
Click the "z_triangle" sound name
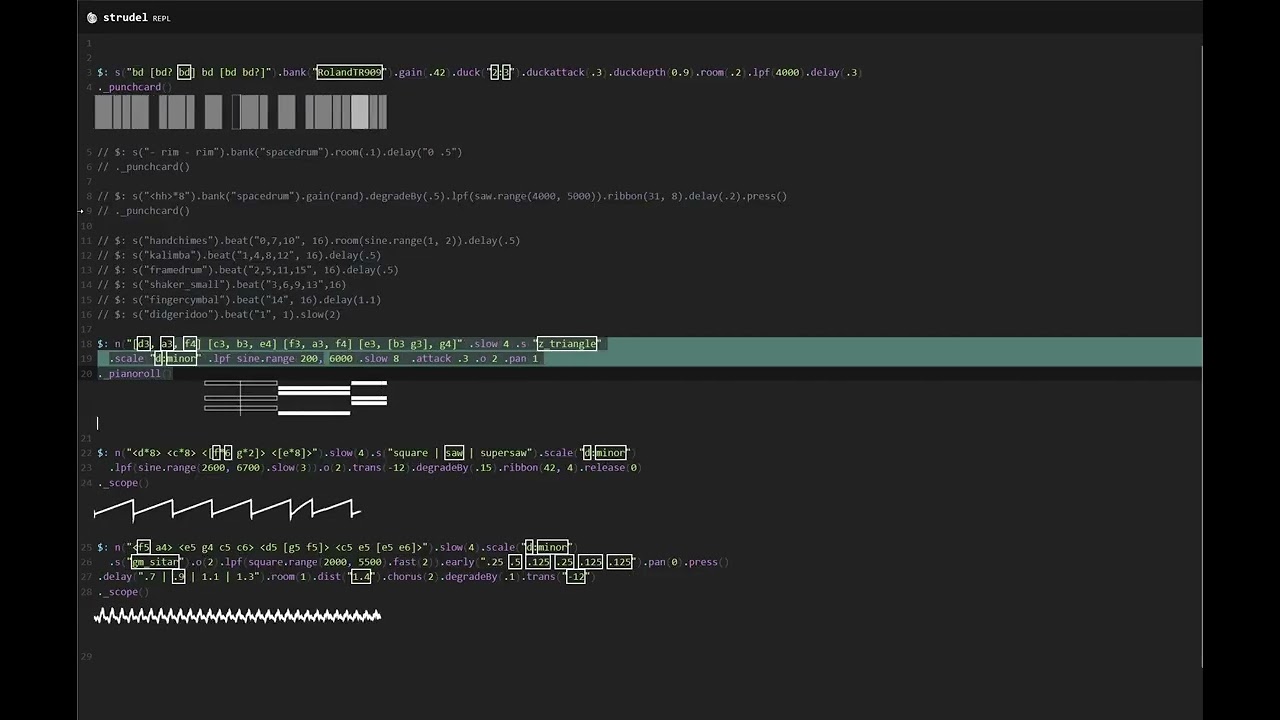point(567,344)
